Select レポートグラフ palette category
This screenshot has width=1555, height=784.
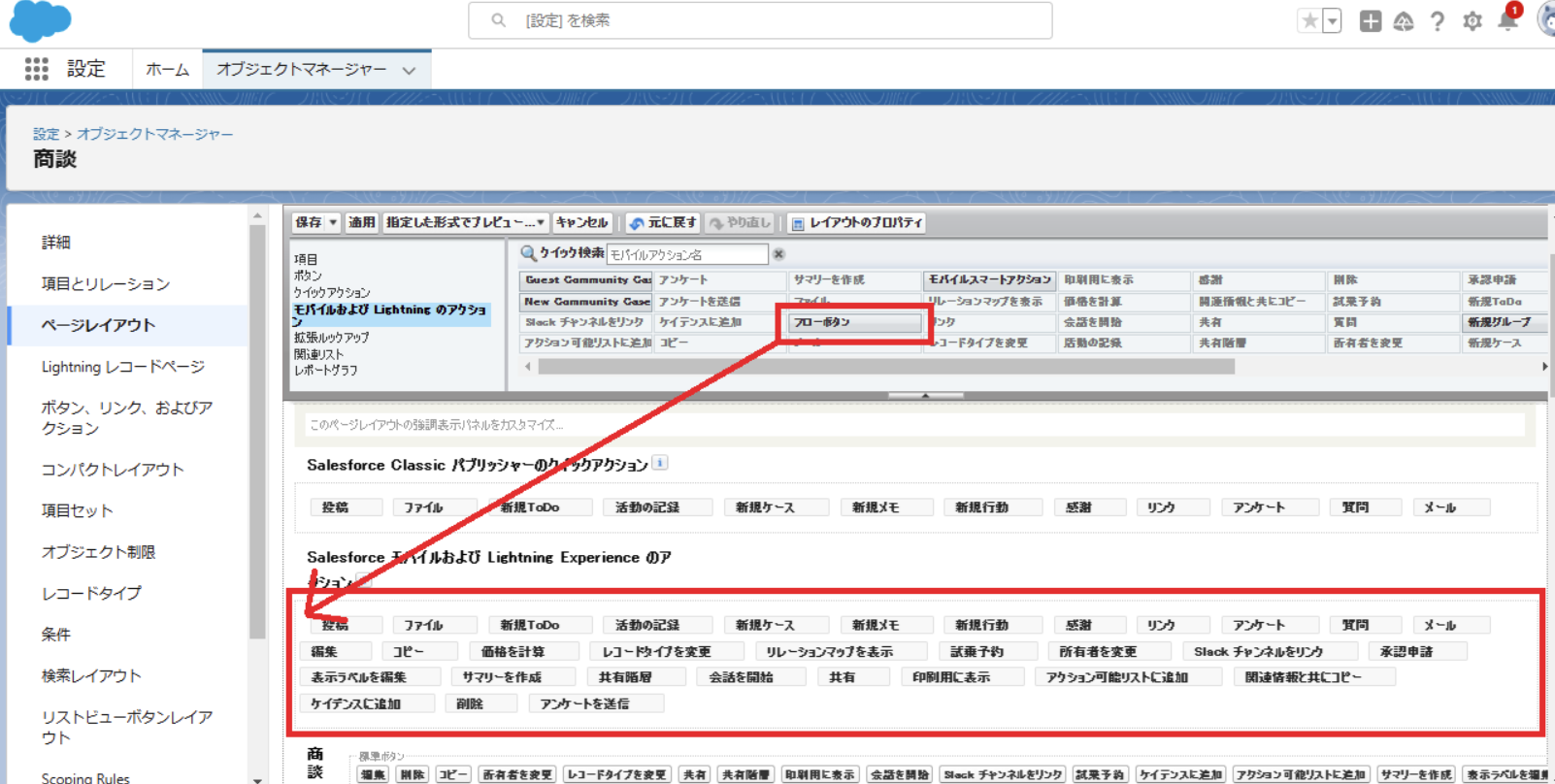click(325, 371)
